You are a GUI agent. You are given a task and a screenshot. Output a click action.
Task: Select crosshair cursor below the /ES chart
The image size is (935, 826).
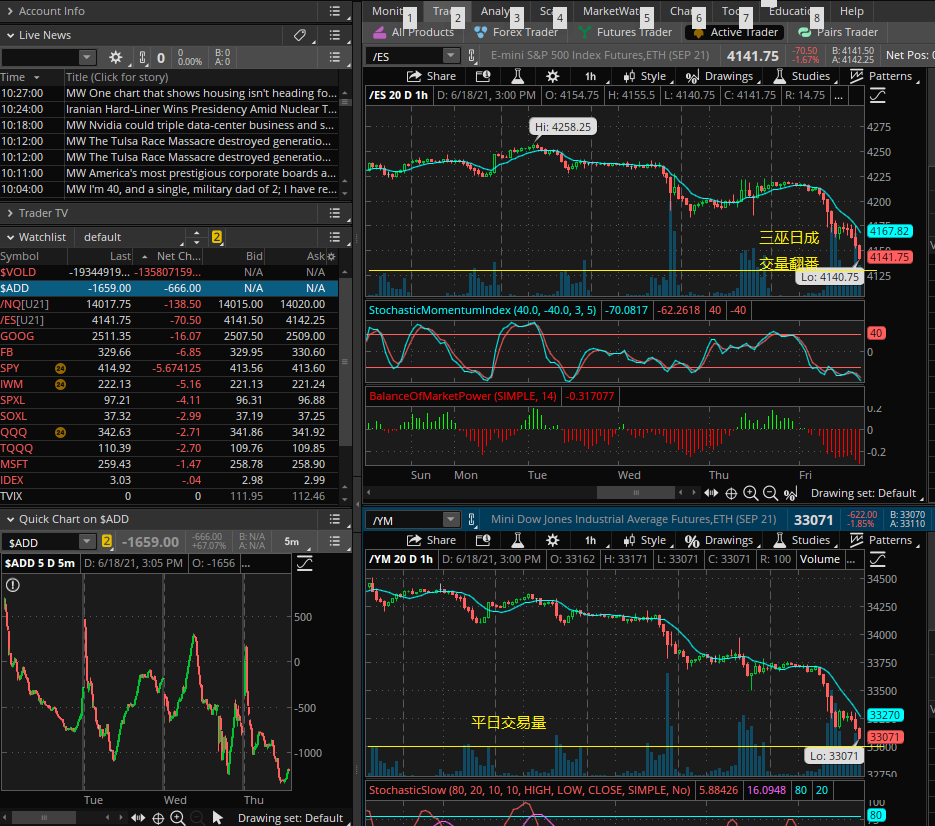(x=731, y=493)
